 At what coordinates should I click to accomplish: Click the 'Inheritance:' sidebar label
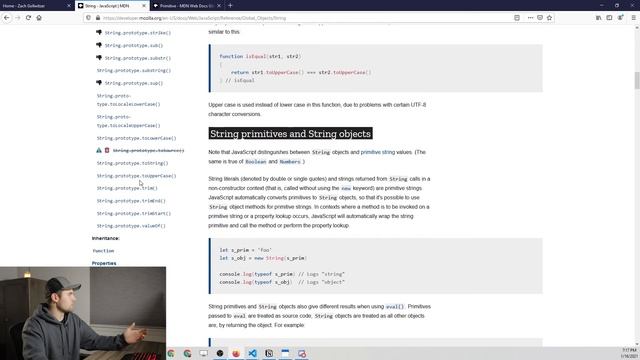(x=106, y=238)
